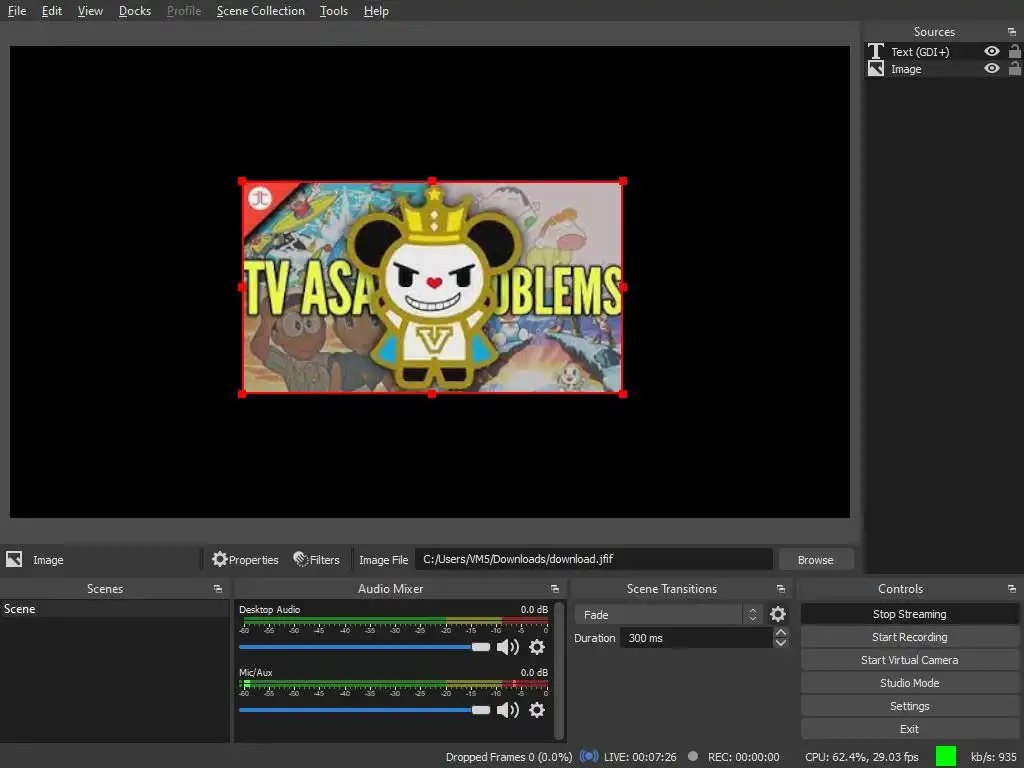The image size is (1024, 768).
Task: Click the Exit button
Action: 909,729
